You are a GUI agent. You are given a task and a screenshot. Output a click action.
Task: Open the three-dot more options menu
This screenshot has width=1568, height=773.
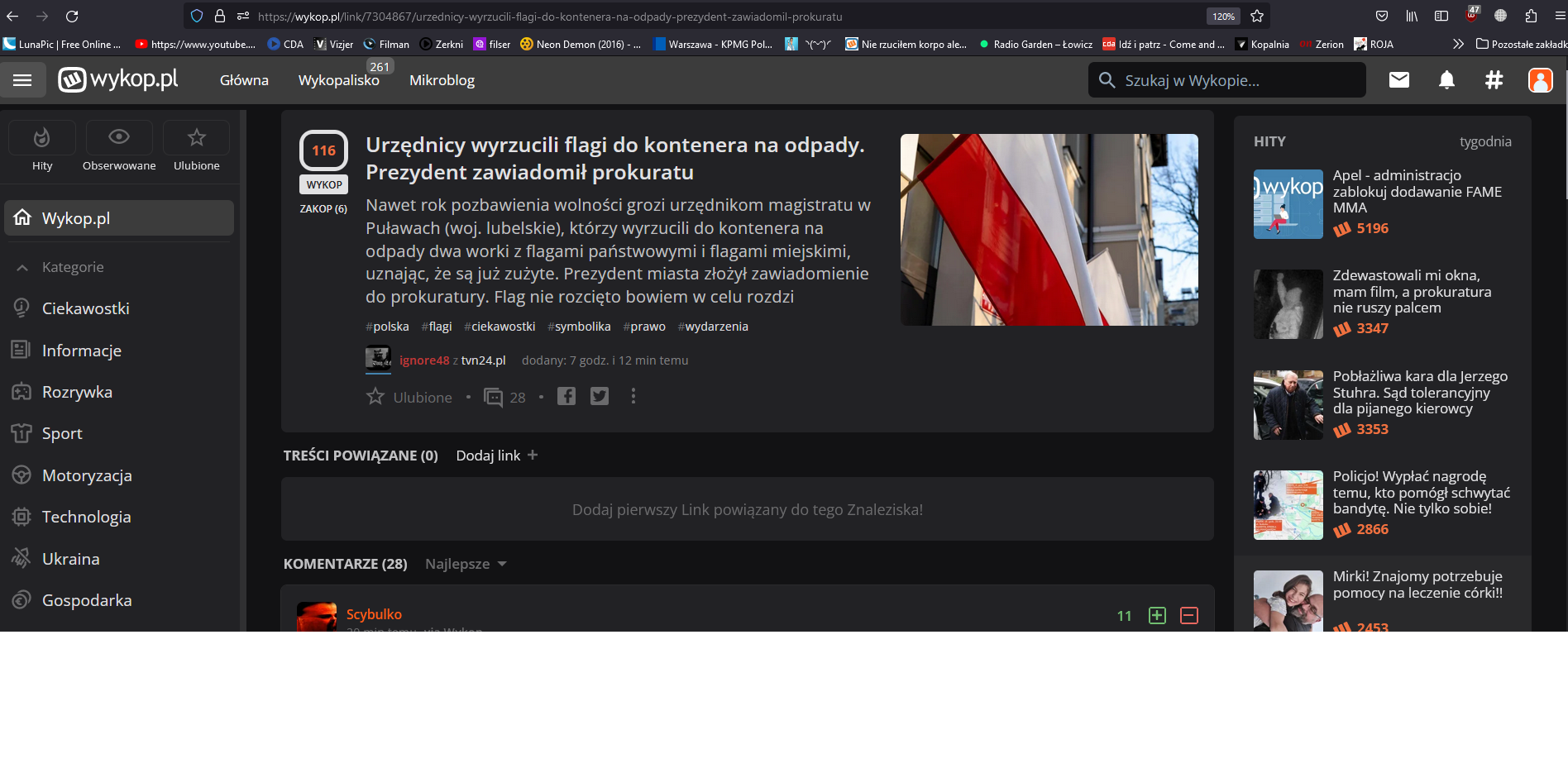pyautogui.click(x=633, y=397)
